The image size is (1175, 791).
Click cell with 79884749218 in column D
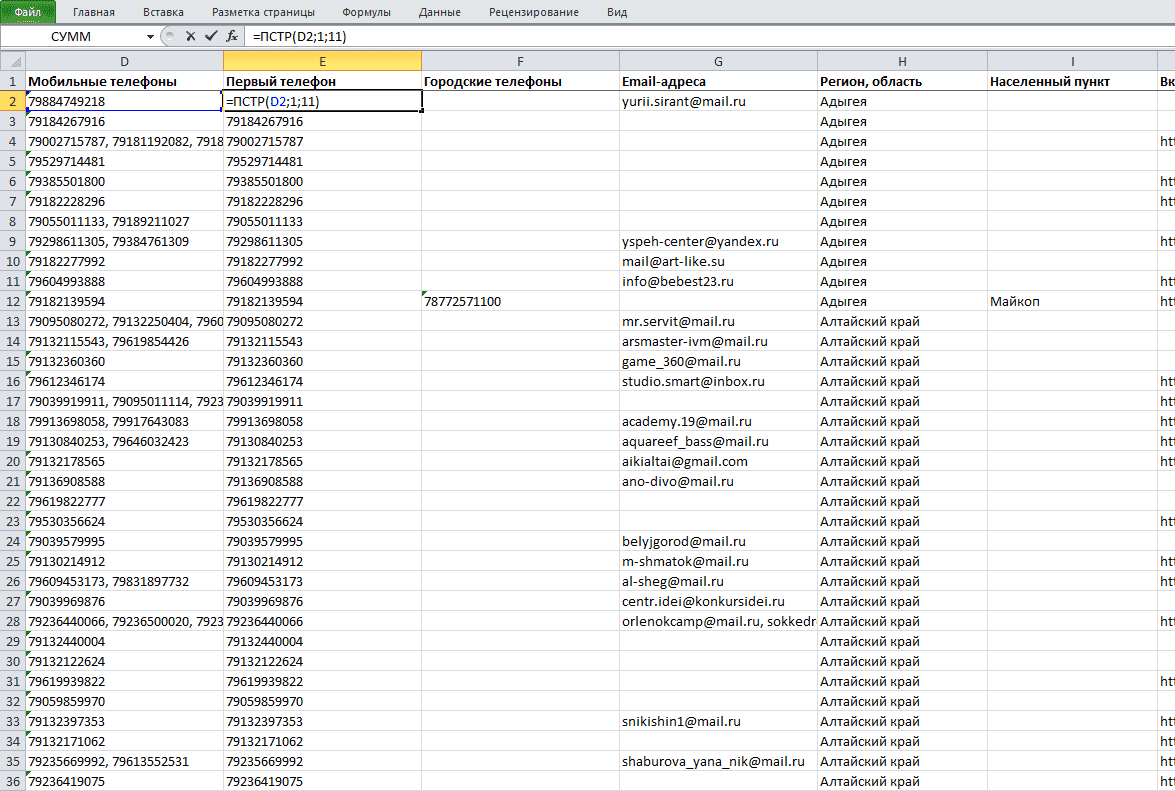124,101
